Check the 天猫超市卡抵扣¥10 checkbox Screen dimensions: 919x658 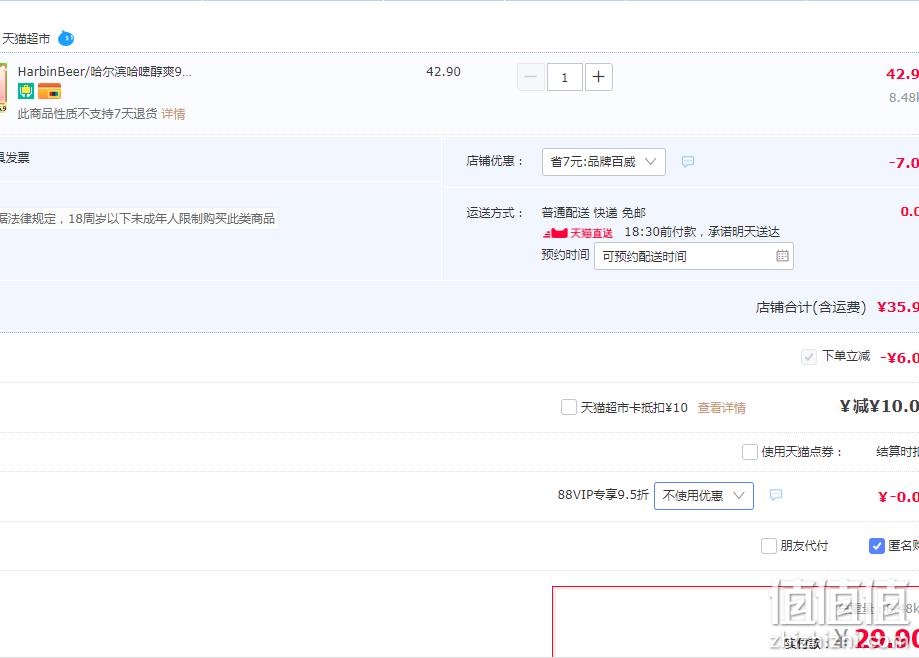[x=569, y=407]
